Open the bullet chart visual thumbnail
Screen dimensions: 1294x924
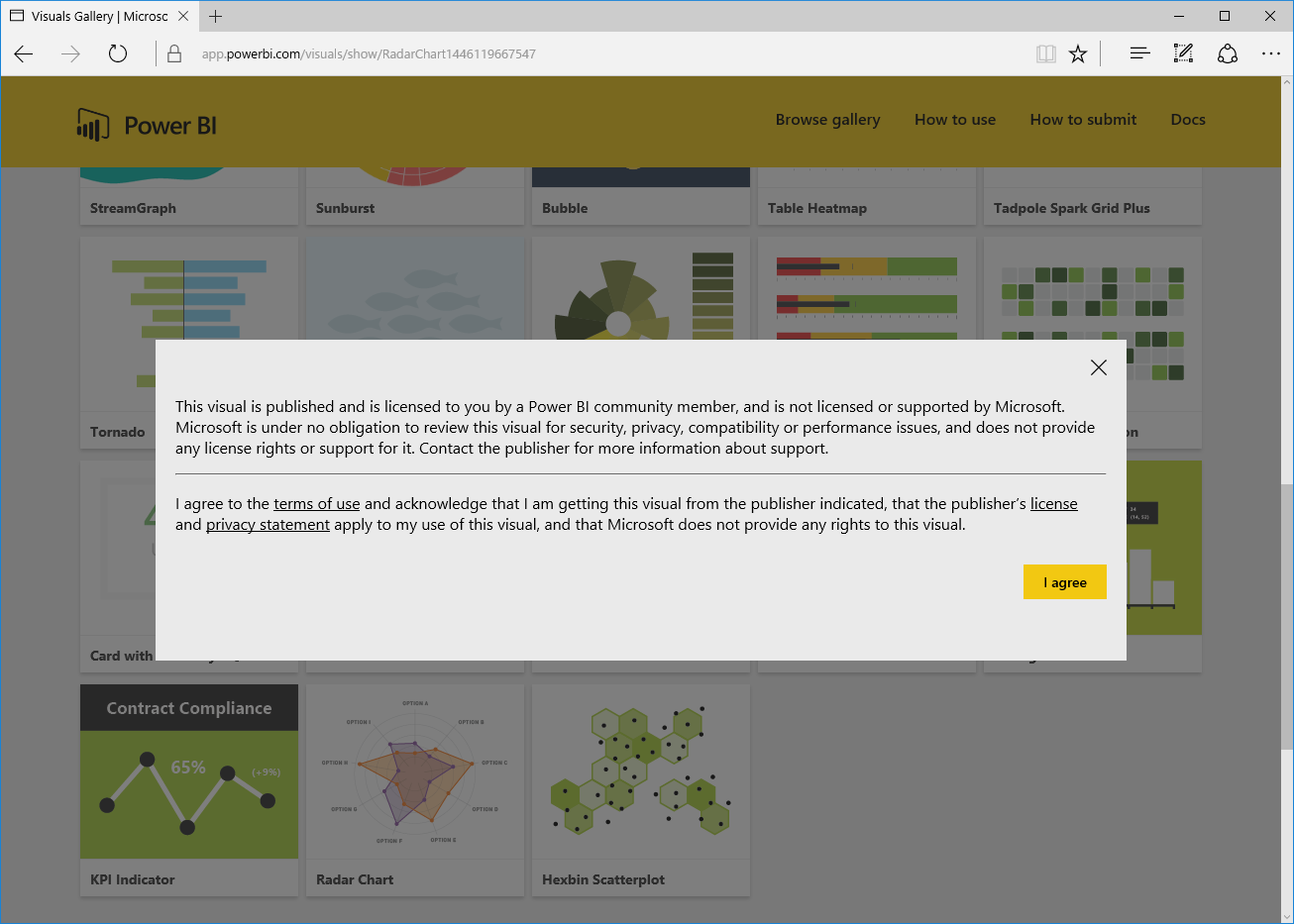click(x=867, y=288)
